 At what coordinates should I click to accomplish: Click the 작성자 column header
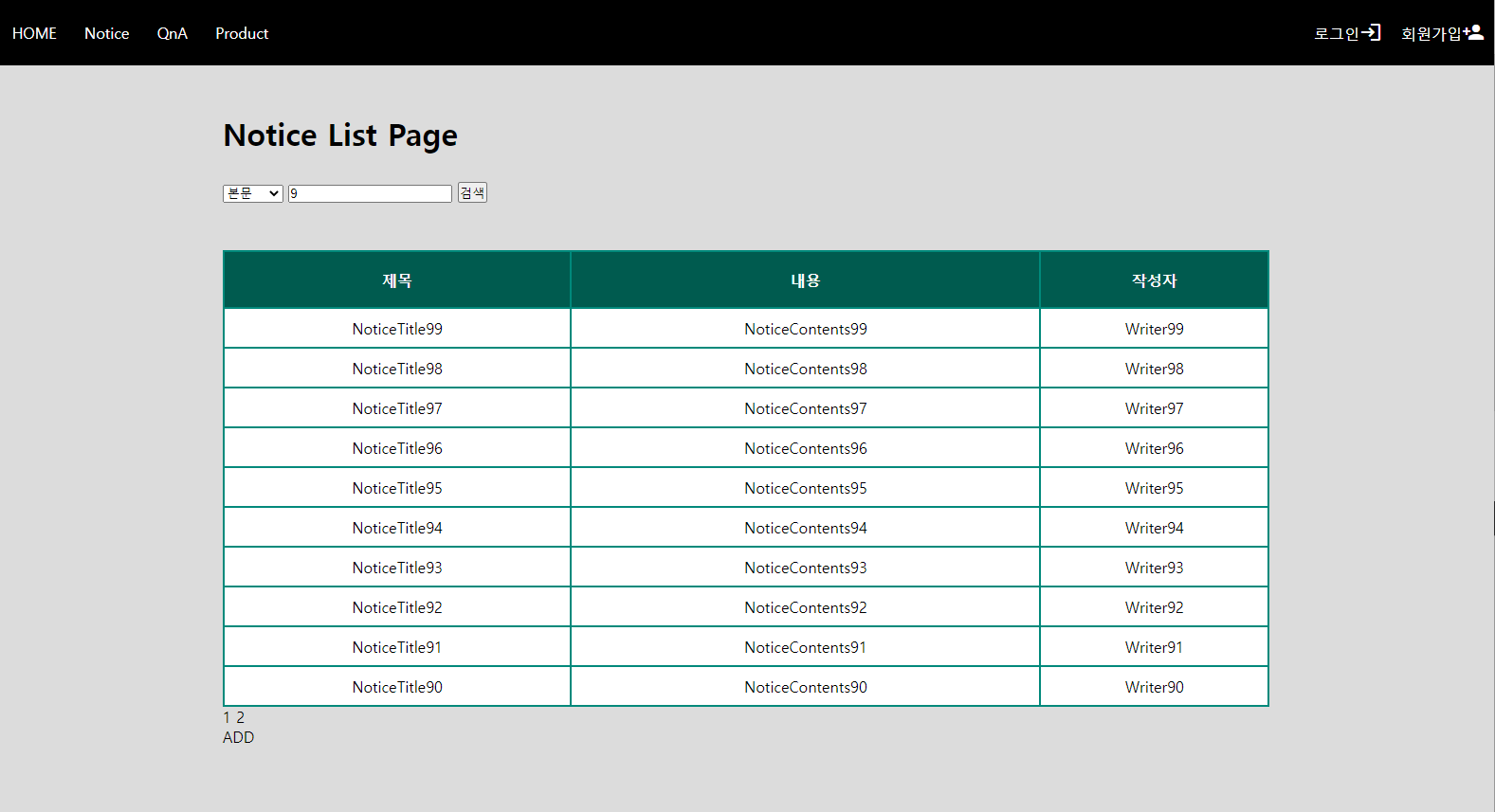pyautogui.click(x=1154, y=280)
